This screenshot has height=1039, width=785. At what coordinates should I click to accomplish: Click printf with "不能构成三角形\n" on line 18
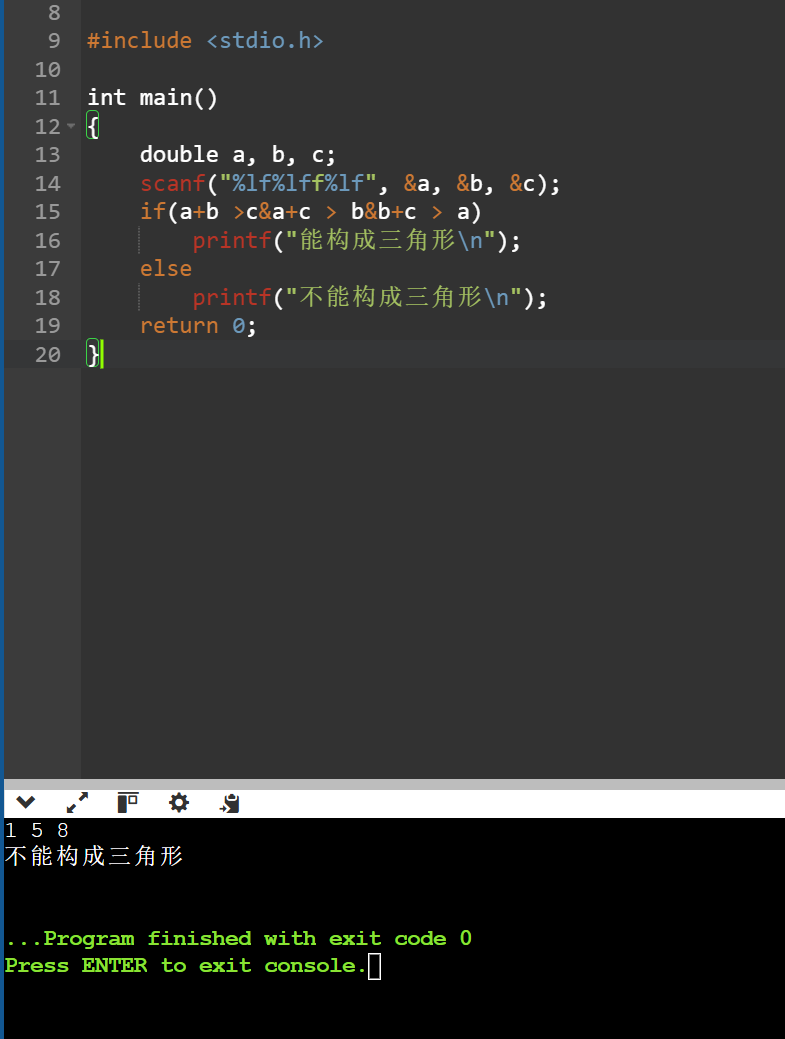tap(370, 298)
